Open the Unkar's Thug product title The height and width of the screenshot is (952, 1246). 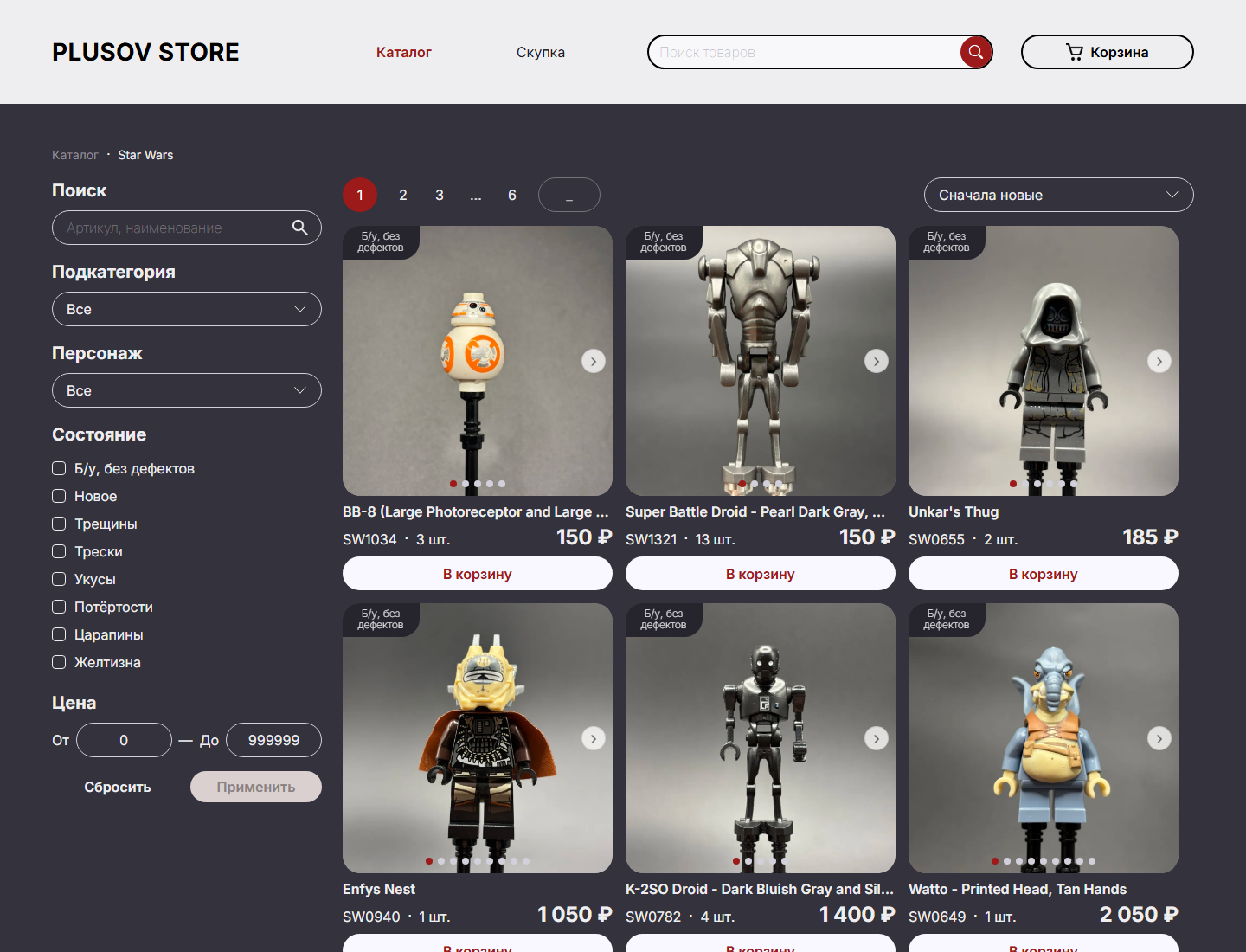pyautogui.click(x=954, y=511)
